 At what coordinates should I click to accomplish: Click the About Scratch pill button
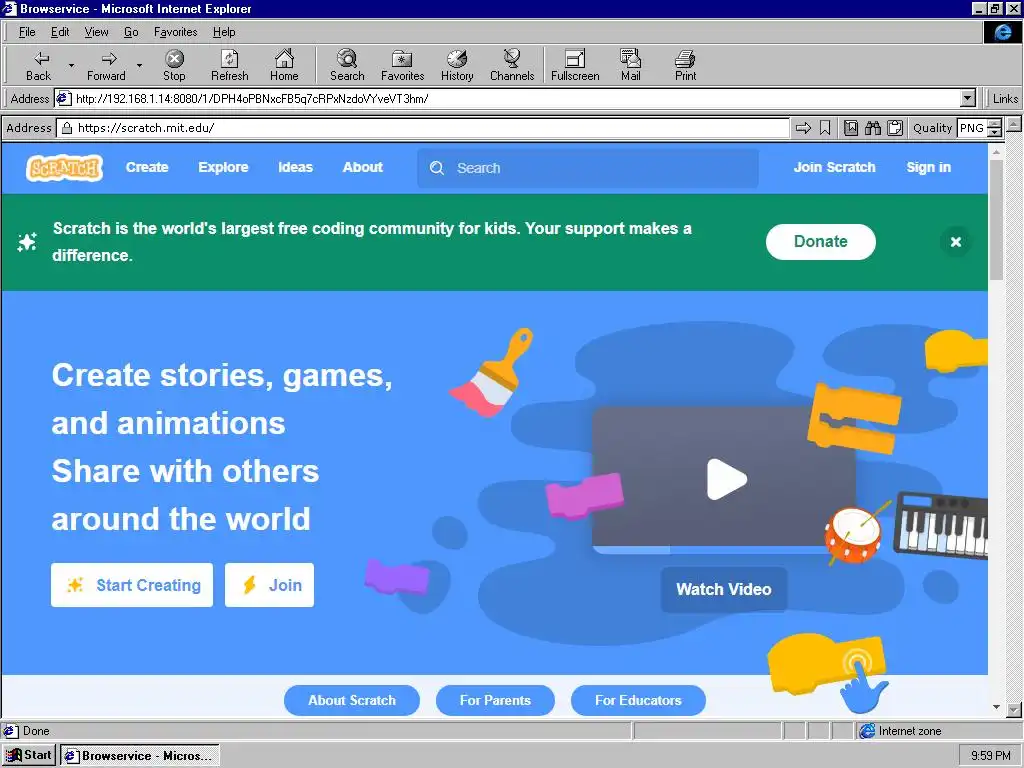coord(351,700)
